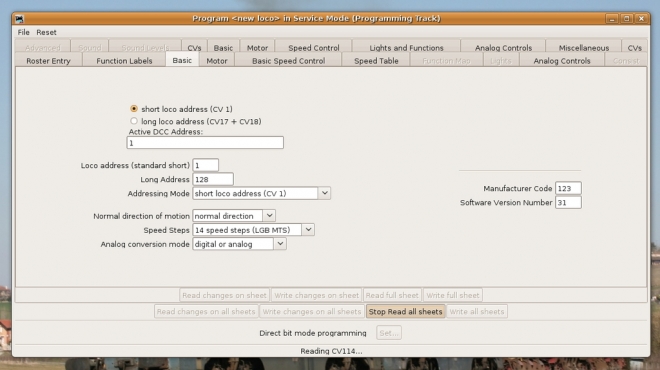The image size is (660, 370).
Task: Switch to the Function Labels tab
Action: 124,61
